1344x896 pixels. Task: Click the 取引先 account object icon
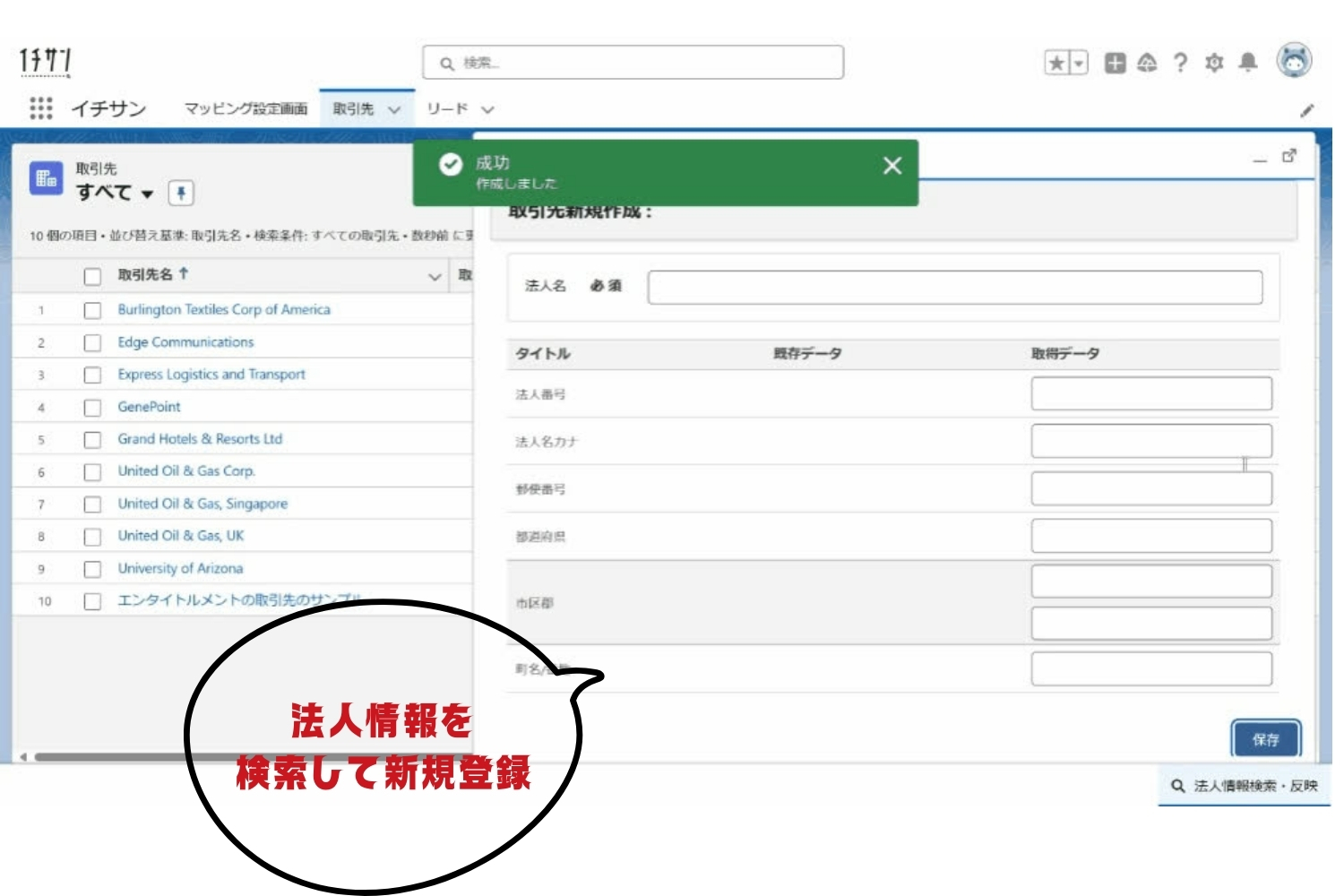pos(46,178)
